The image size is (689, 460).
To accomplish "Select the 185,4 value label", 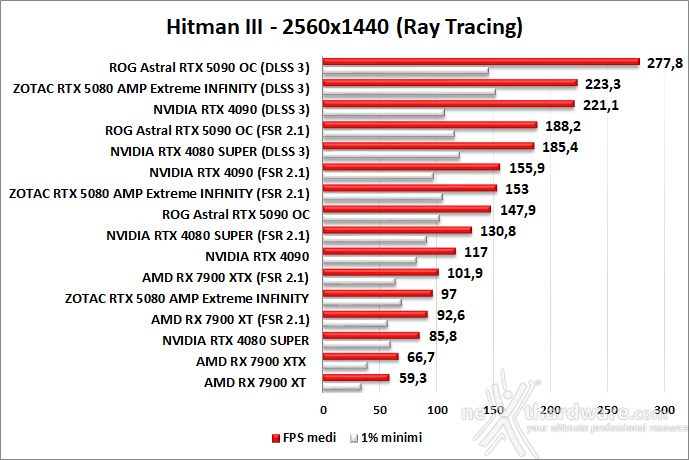I will (560, 147).
